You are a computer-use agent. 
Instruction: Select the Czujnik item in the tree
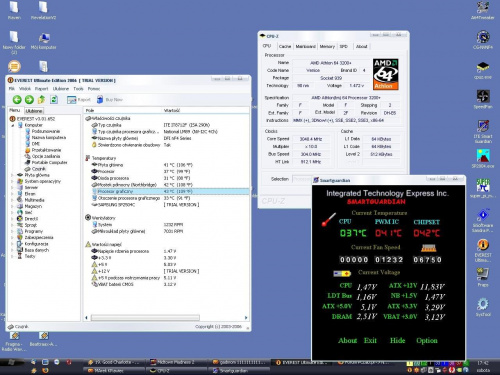pos(39,169)
